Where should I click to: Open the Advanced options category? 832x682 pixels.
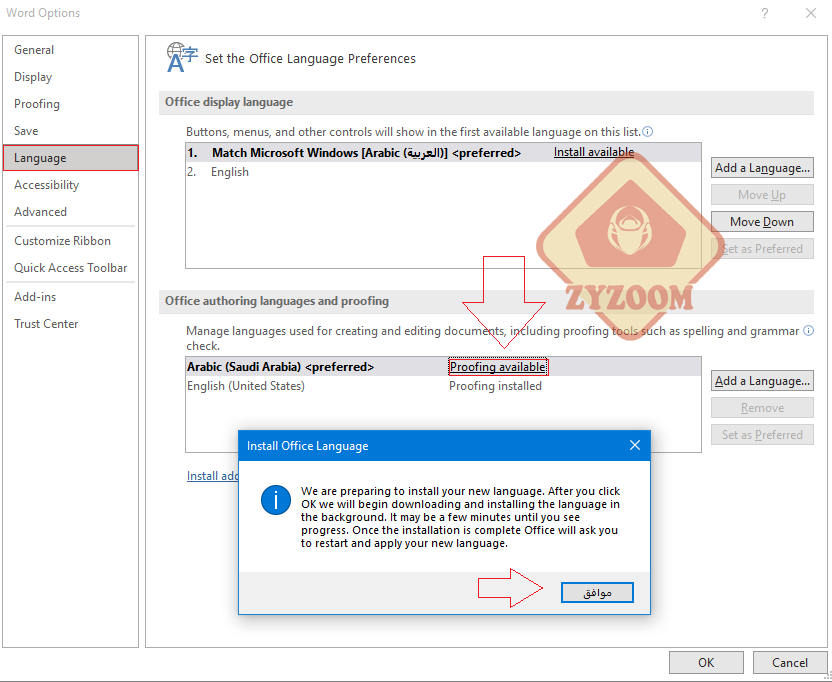(x=71, y=212)
